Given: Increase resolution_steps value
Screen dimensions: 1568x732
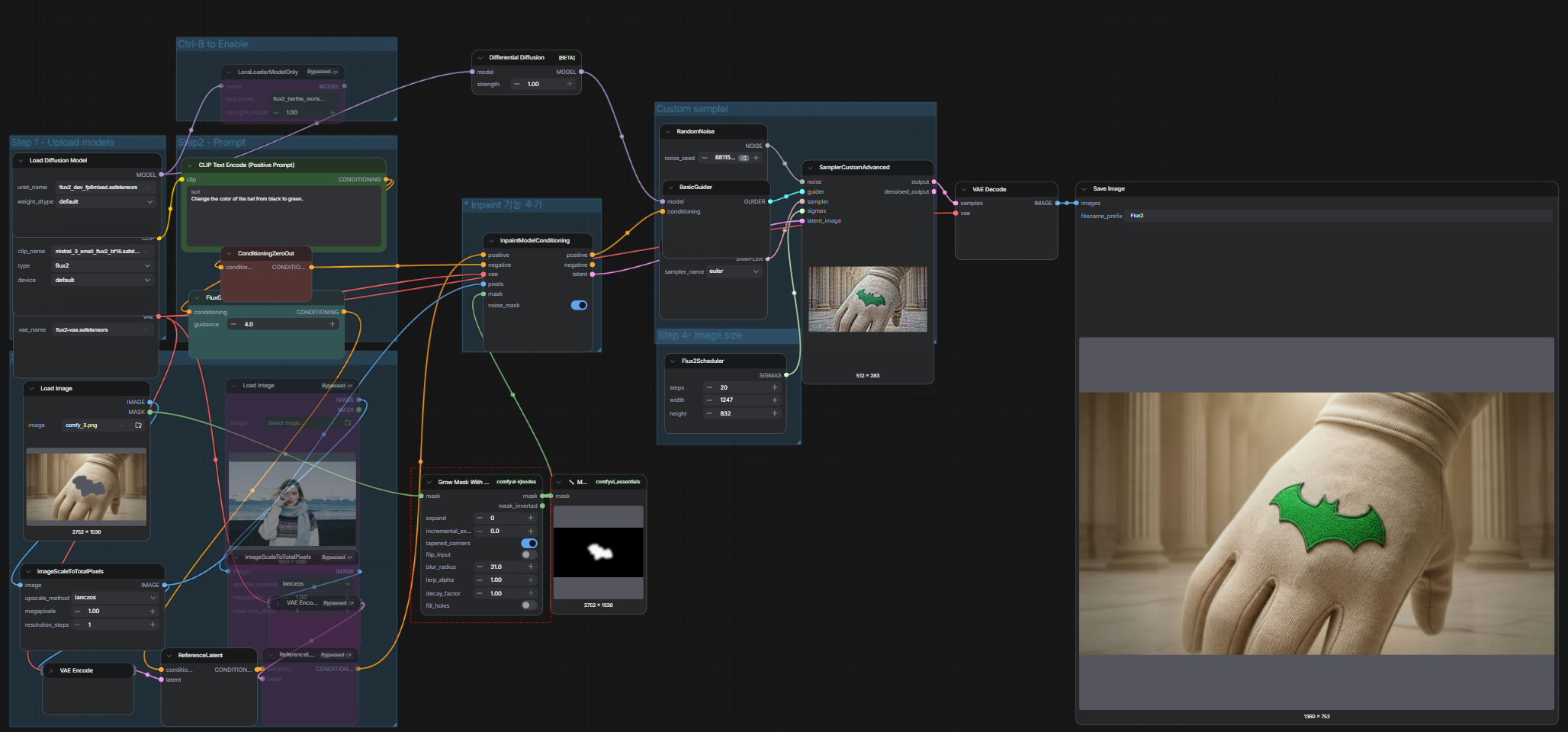Looking at the screenshot, I should (153, 624).
